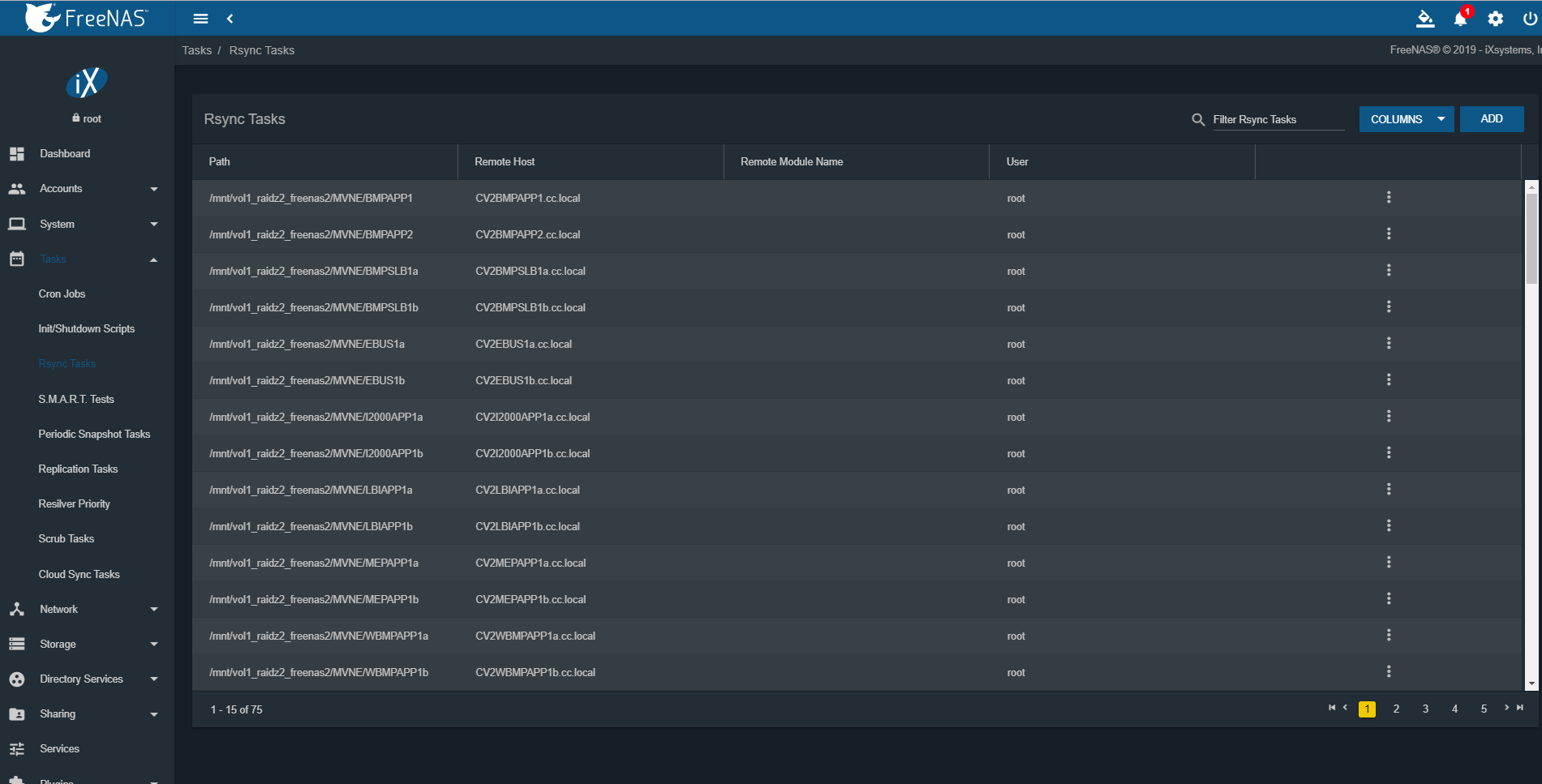Open options menu for the BMPAPP1 task
This screenshot has width=1542, height=784.
(x=1389, y=198)
